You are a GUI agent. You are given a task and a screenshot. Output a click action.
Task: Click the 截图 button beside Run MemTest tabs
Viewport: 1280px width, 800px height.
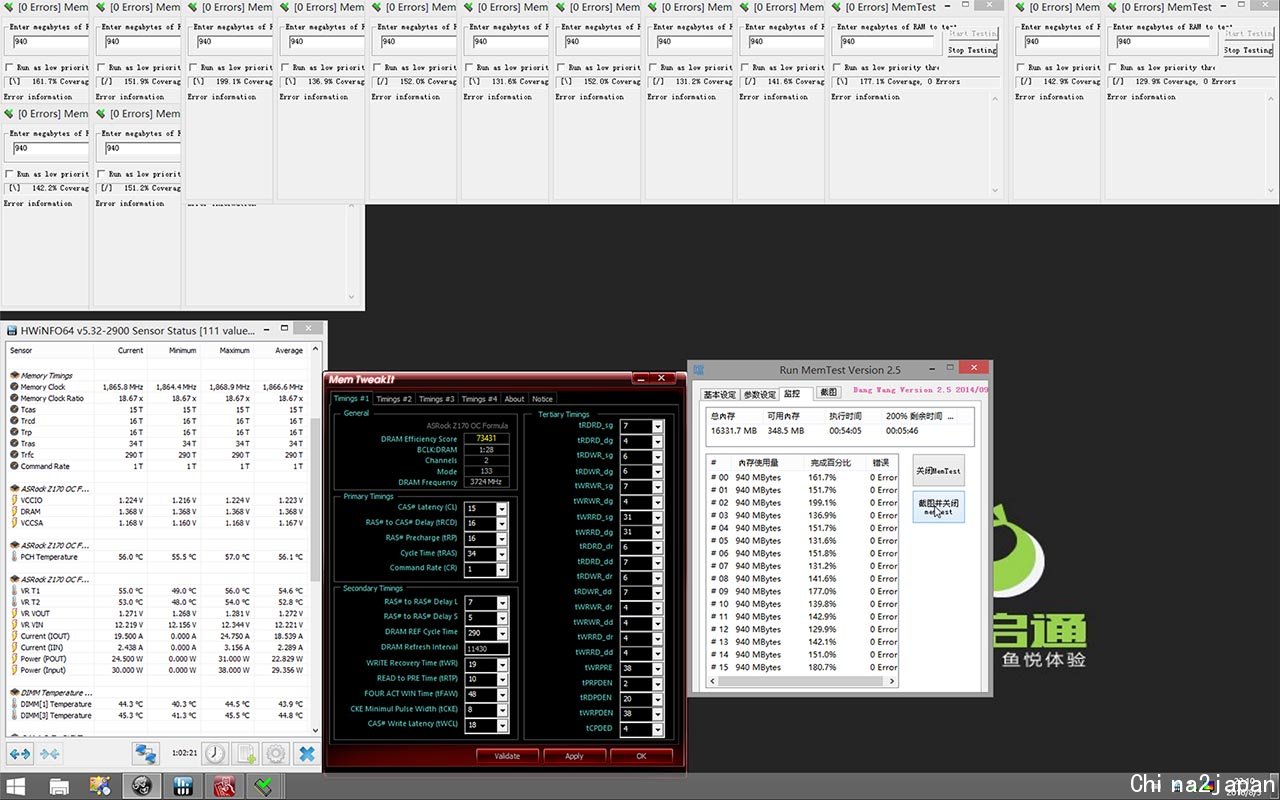828,393
